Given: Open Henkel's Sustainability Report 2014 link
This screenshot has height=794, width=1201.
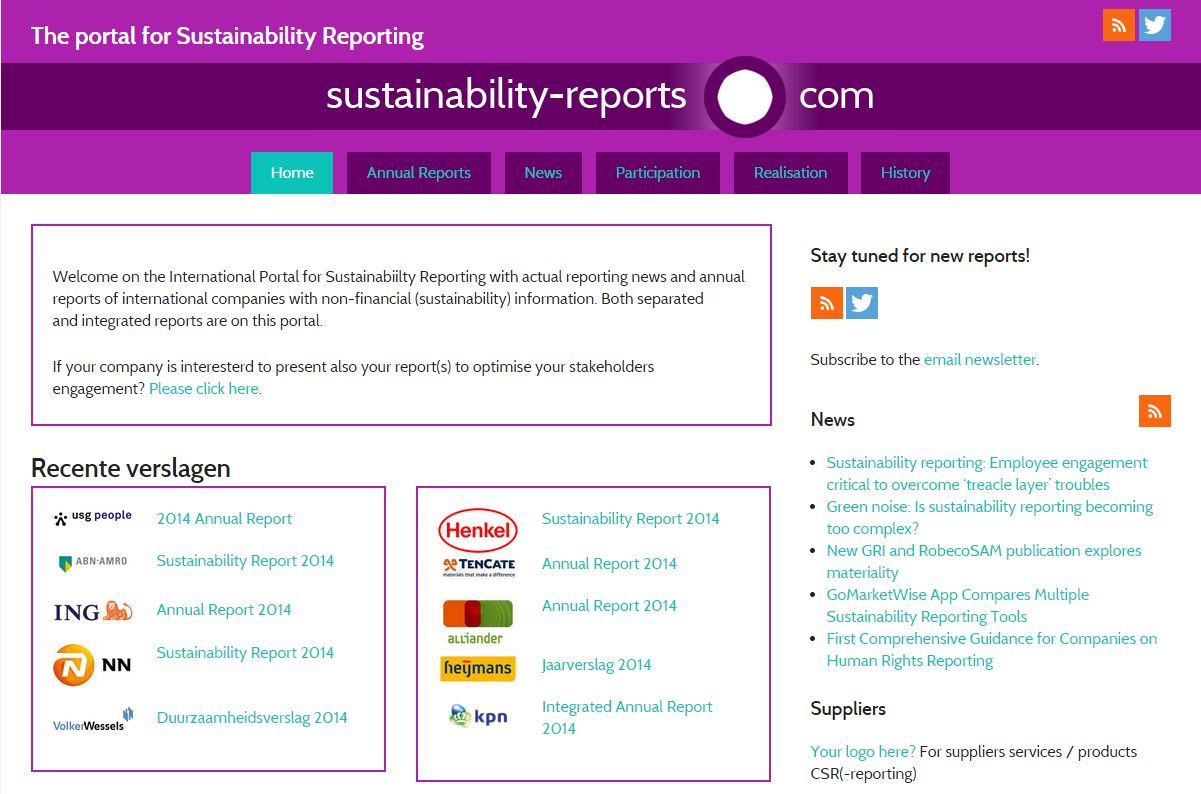Looking at the screenshot, I should coord(630,518).
